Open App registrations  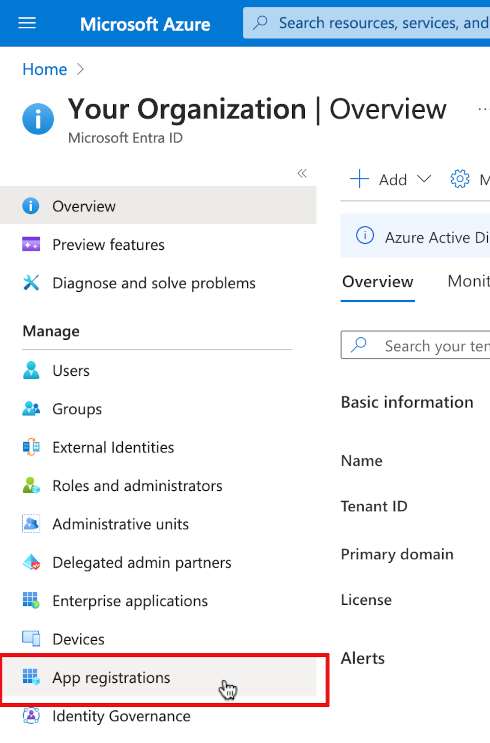click(x=158, y=678)
